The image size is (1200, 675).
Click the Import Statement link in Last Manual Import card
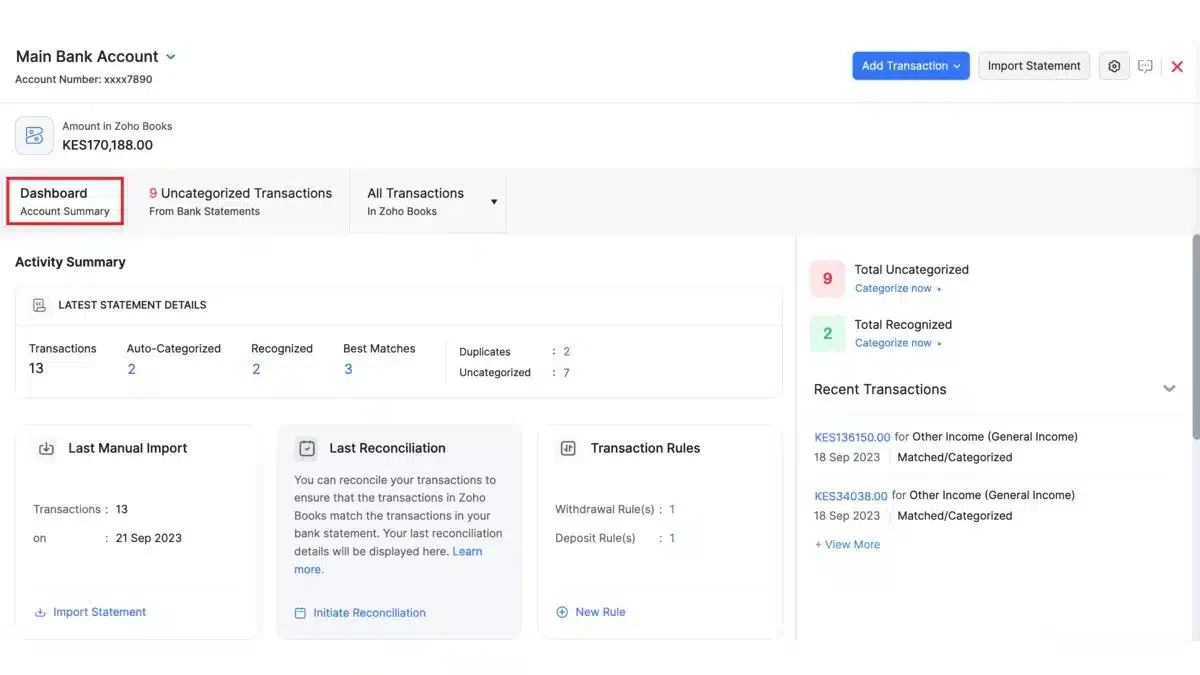point(99,612)
